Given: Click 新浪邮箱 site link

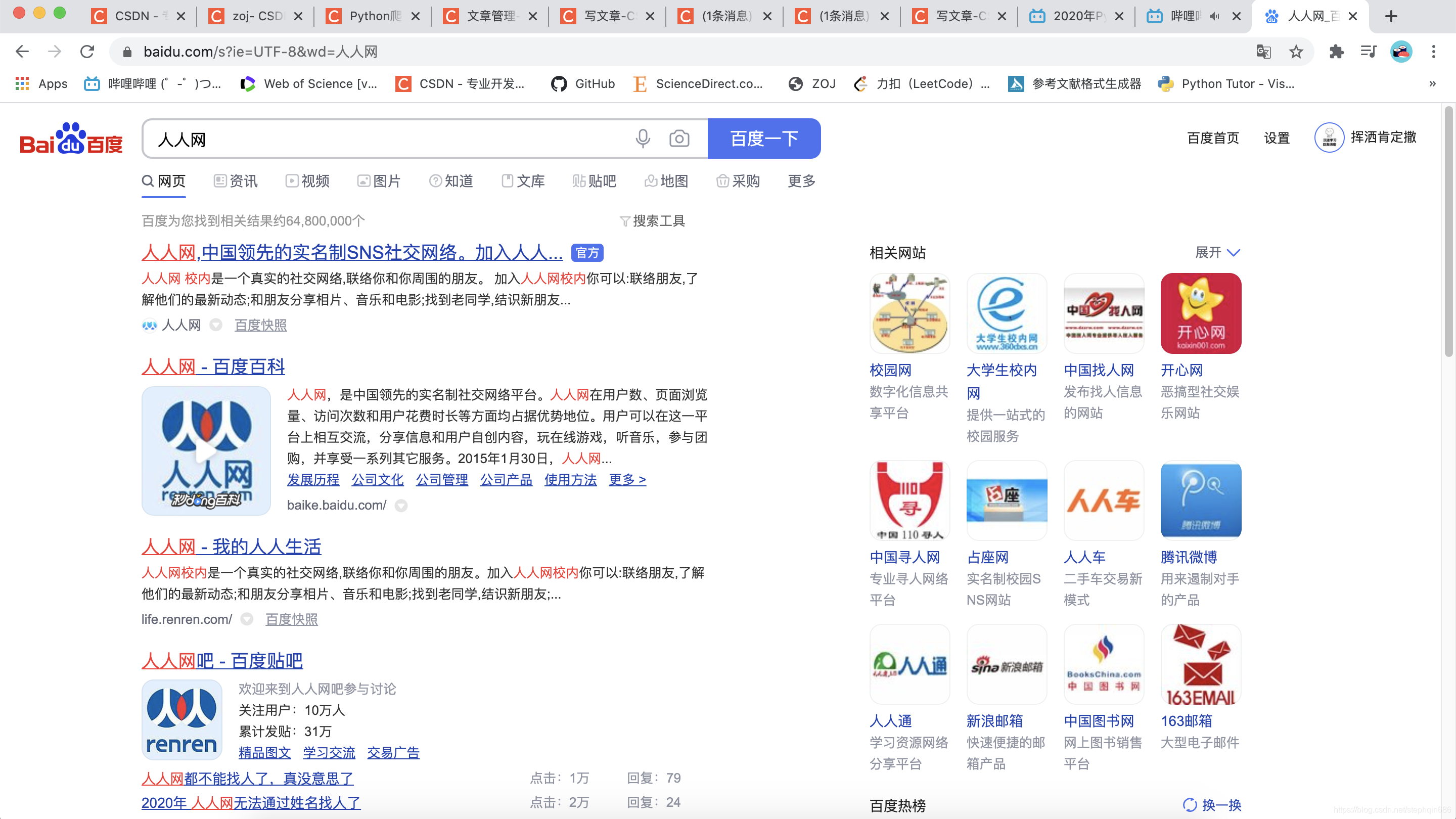Looking at the screenshot, I should [x=995, y=721].
